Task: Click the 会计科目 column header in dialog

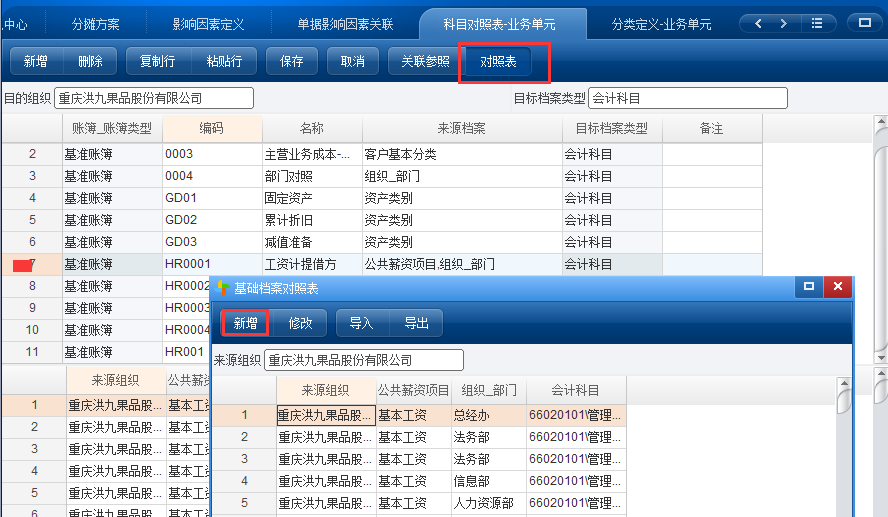Action: (x=576, y=390)
